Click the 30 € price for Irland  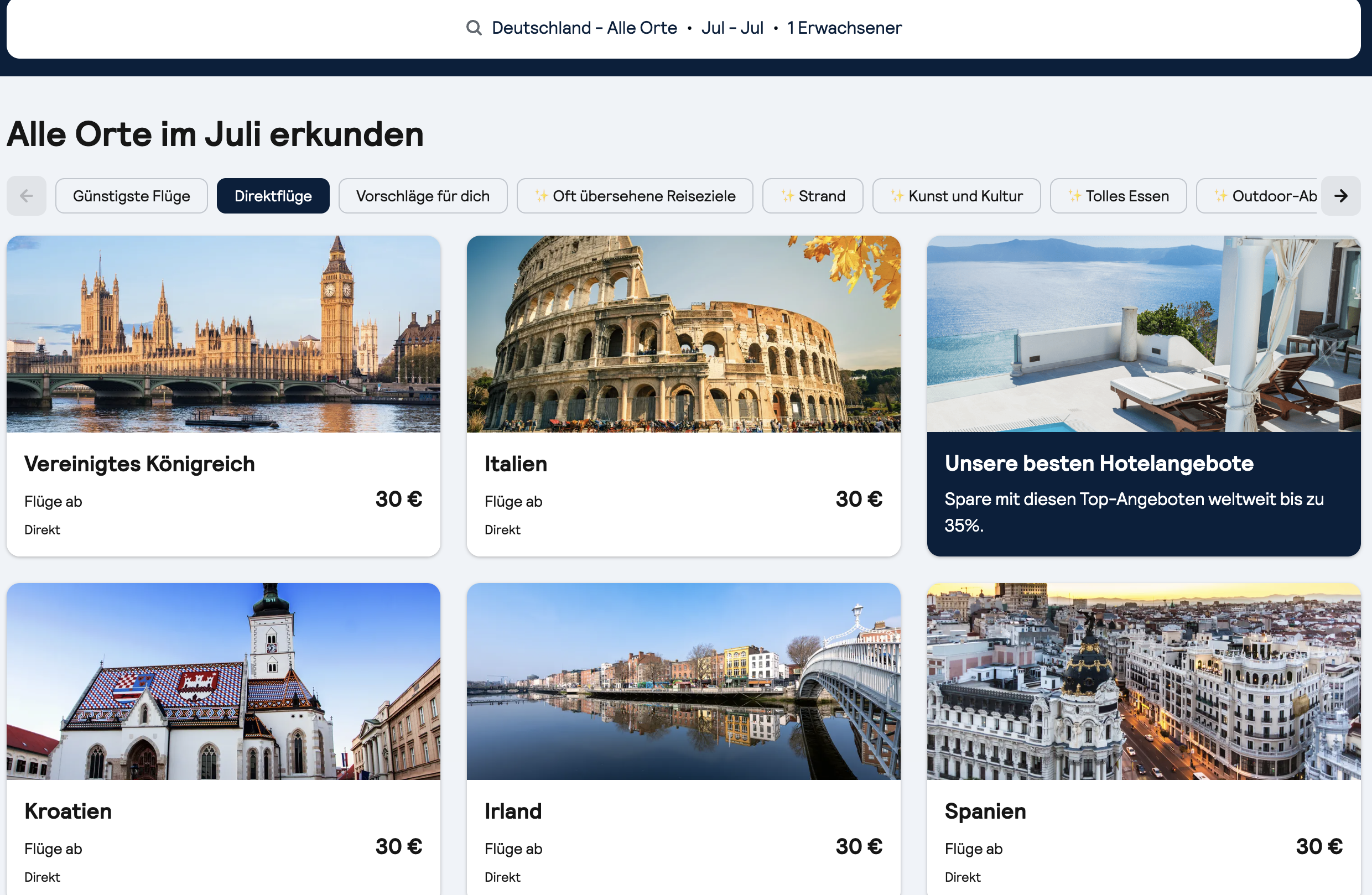[x=859, y=846]
